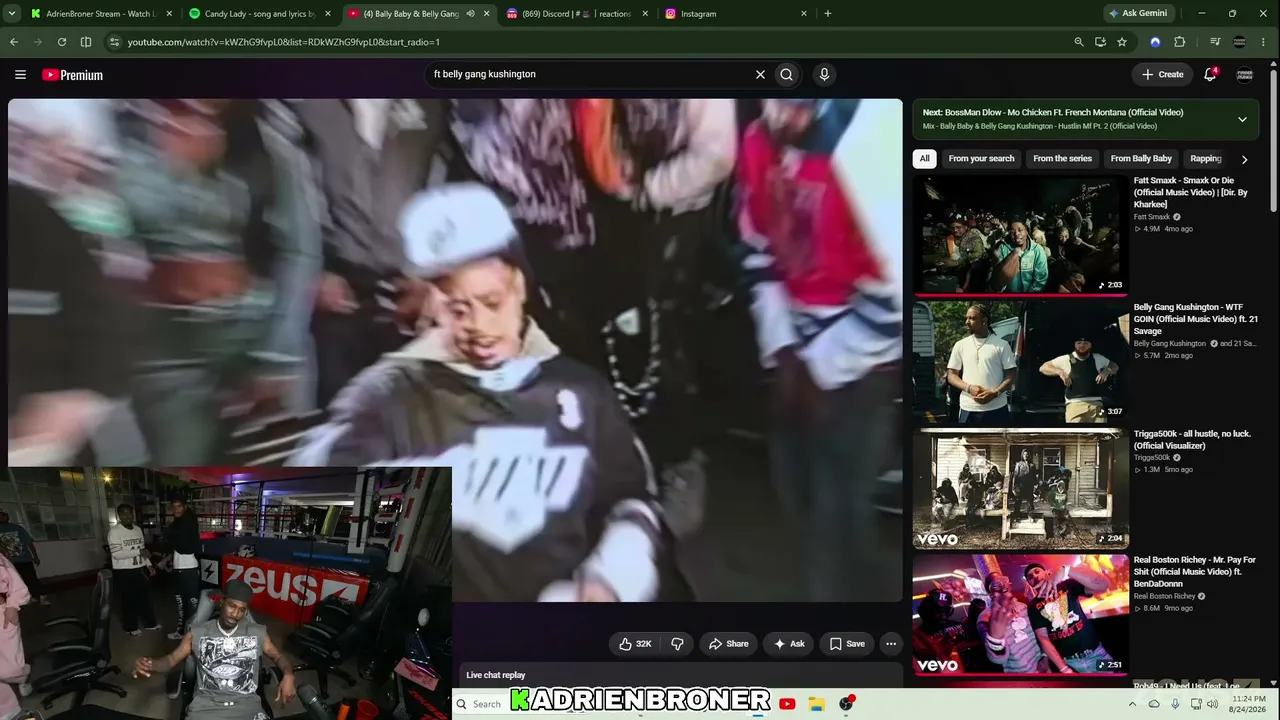Open Fatt Smaxk Smaxk Or Die thumbnail
This screenshot has width=1280, height=720.
coord(1020,235)
